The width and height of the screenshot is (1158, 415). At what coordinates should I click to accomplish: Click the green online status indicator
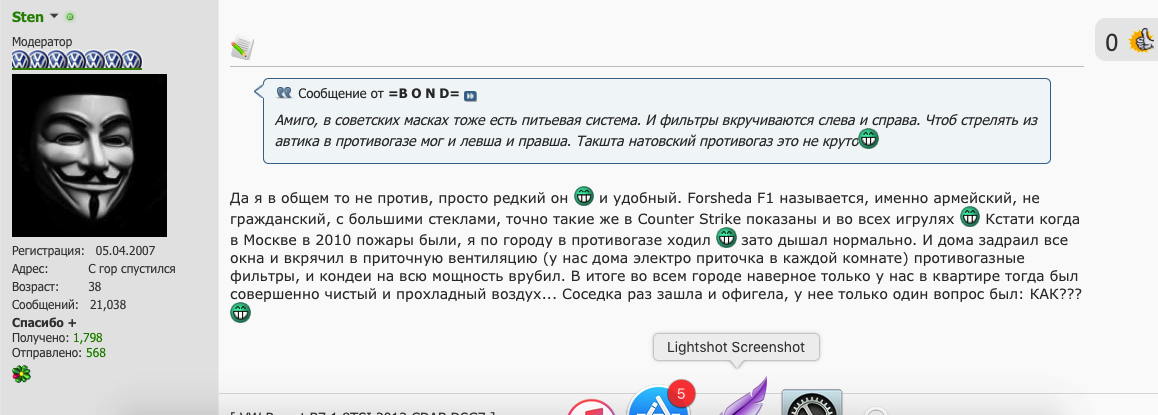(70, 18)
